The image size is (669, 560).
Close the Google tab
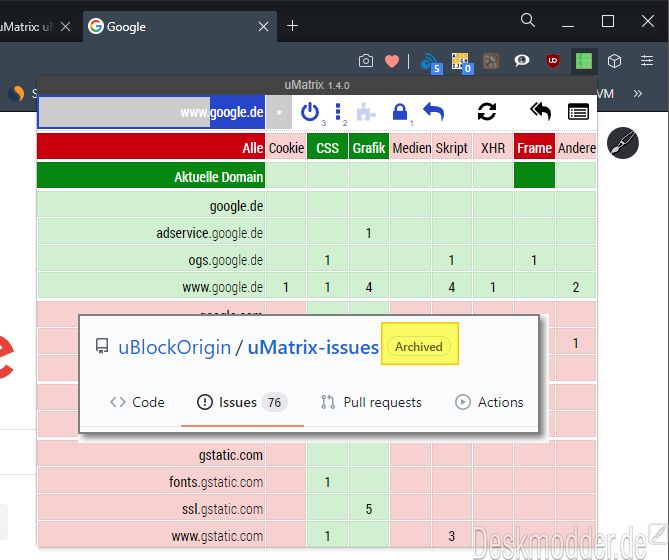[x=263, y=26]
